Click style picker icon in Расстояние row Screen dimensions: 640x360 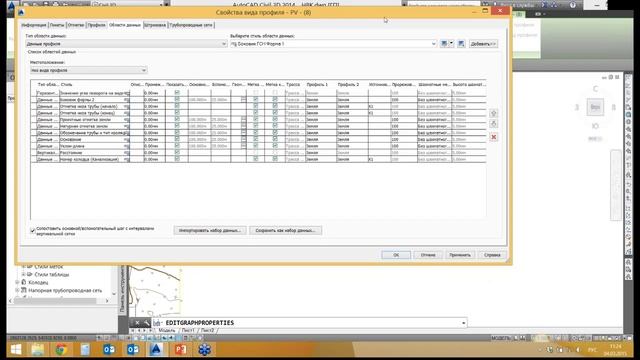point(127,153)
